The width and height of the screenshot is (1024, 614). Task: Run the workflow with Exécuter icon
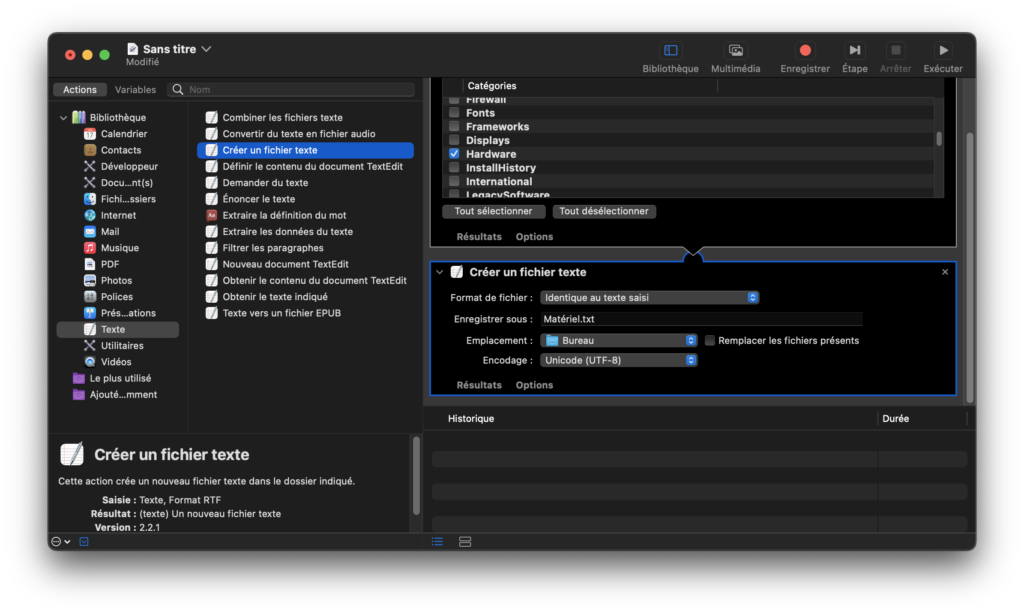pos(942,50)
